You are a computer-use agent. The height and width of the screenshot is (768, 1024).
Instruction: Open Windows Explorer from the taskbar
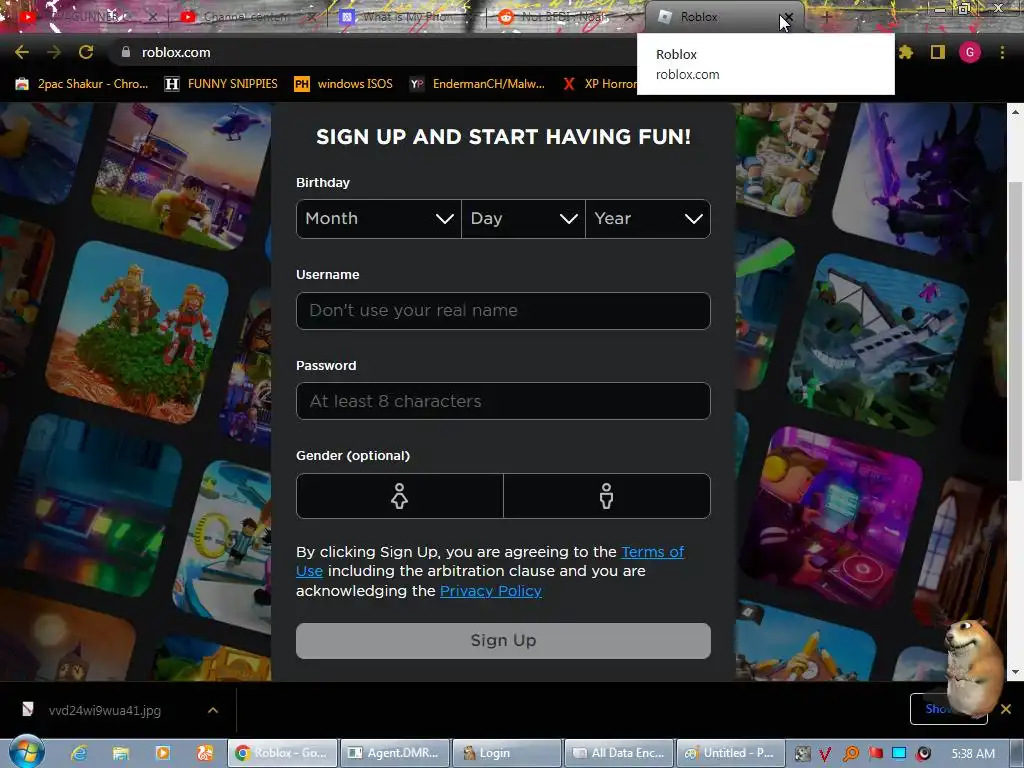click(121, 753)
